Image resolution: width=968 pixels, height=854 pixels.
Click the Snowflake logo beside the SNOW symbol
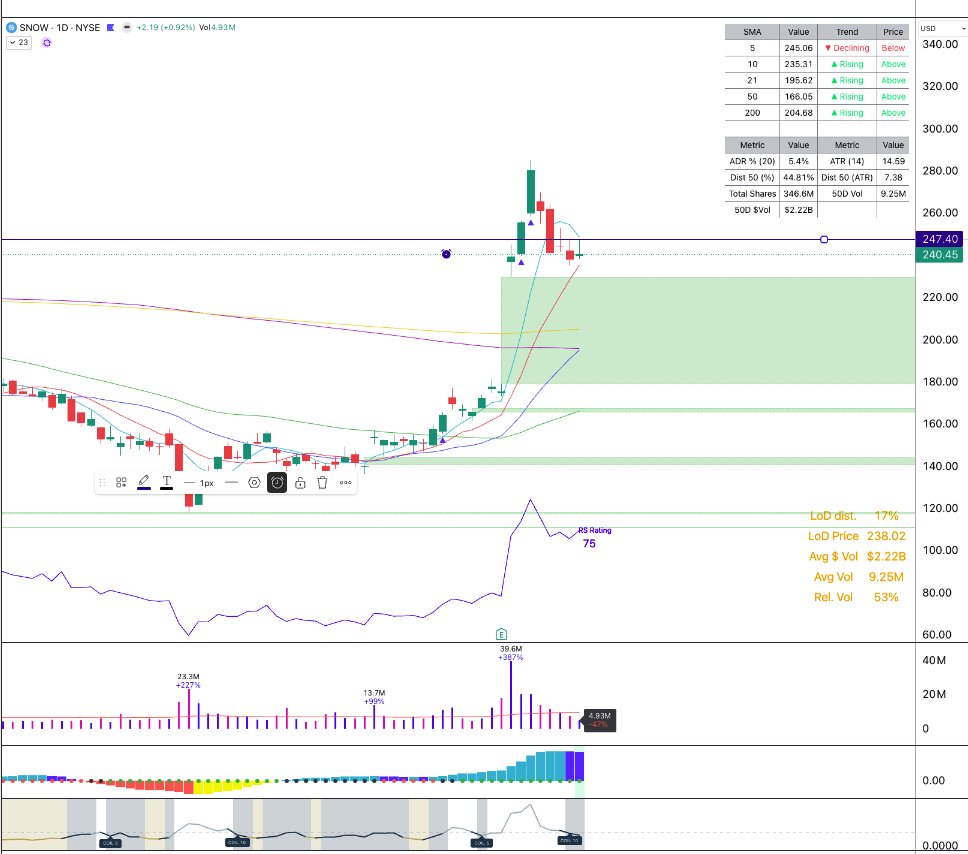pyautogui.click(x=11, y=28)
